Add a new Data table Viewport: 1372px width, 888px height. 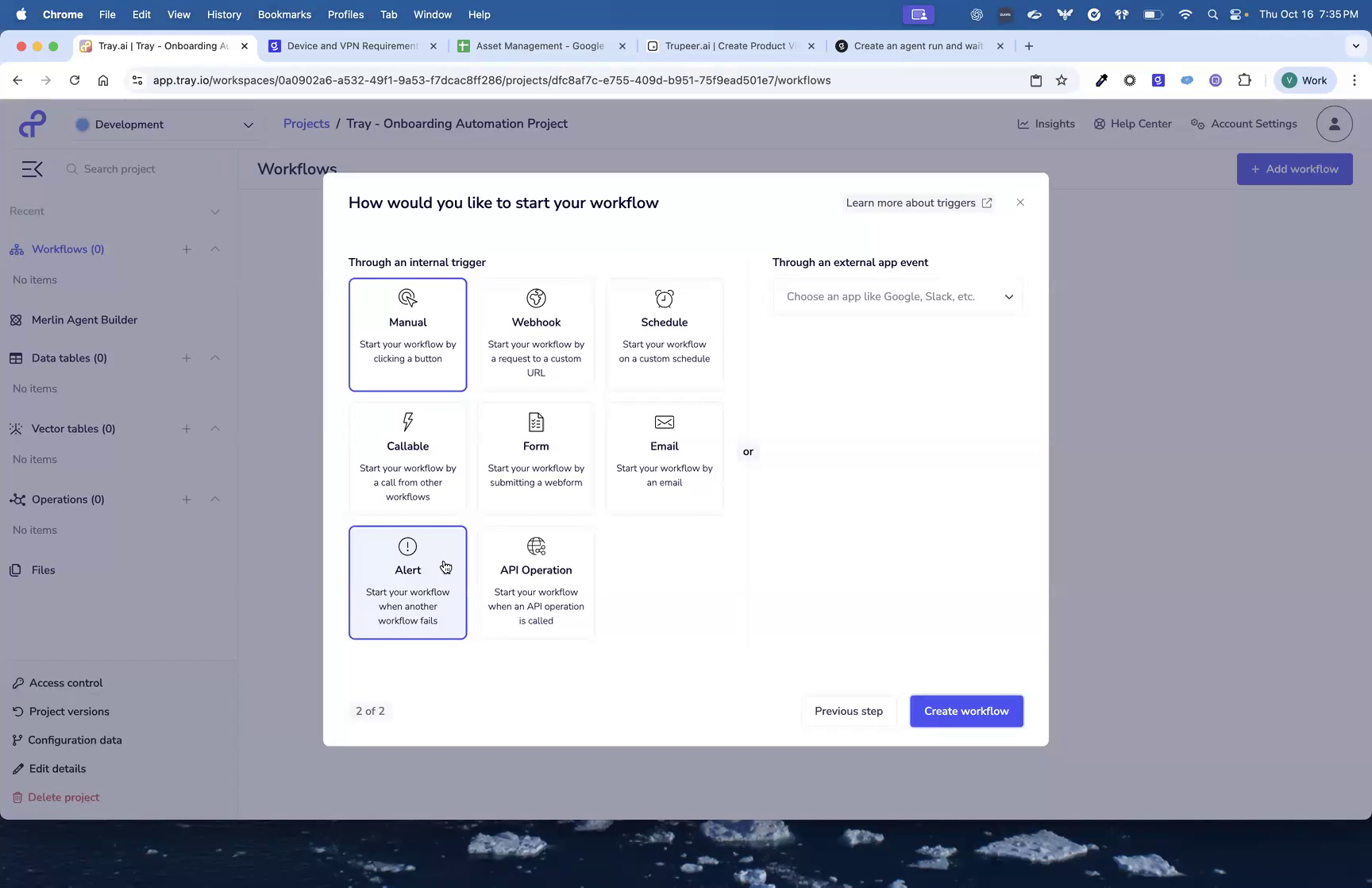click(x=187, y=357)
